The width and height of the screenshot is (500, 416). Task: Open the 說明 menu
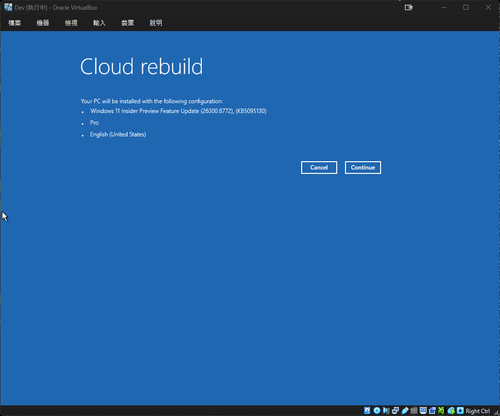156,23
